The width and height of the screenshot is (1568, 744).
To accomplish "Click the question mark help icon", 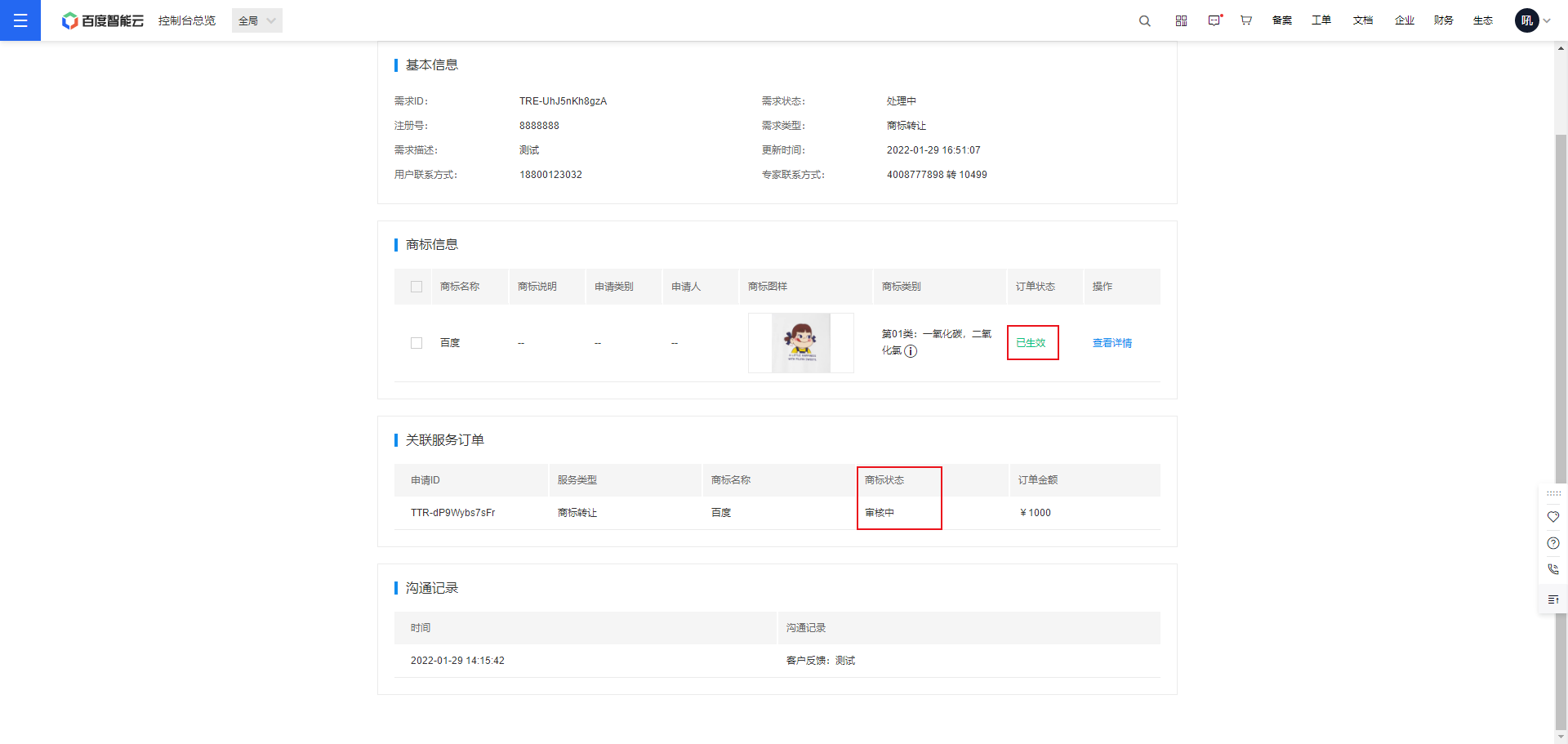I will (1552, 543).
